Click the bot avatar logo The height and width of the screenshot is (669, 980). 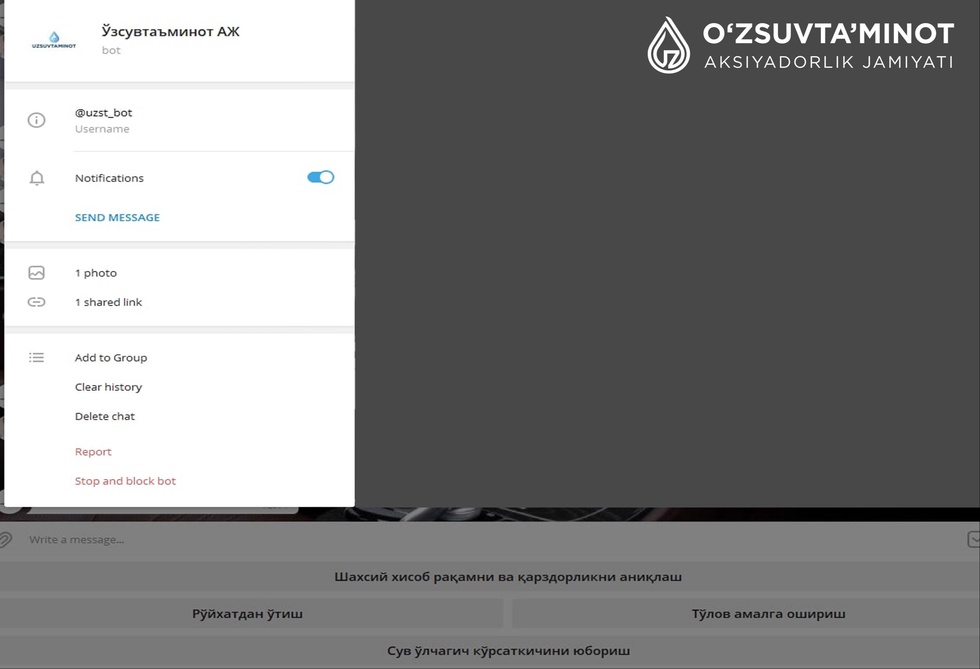pyautogui.click(x=54, y=40)
